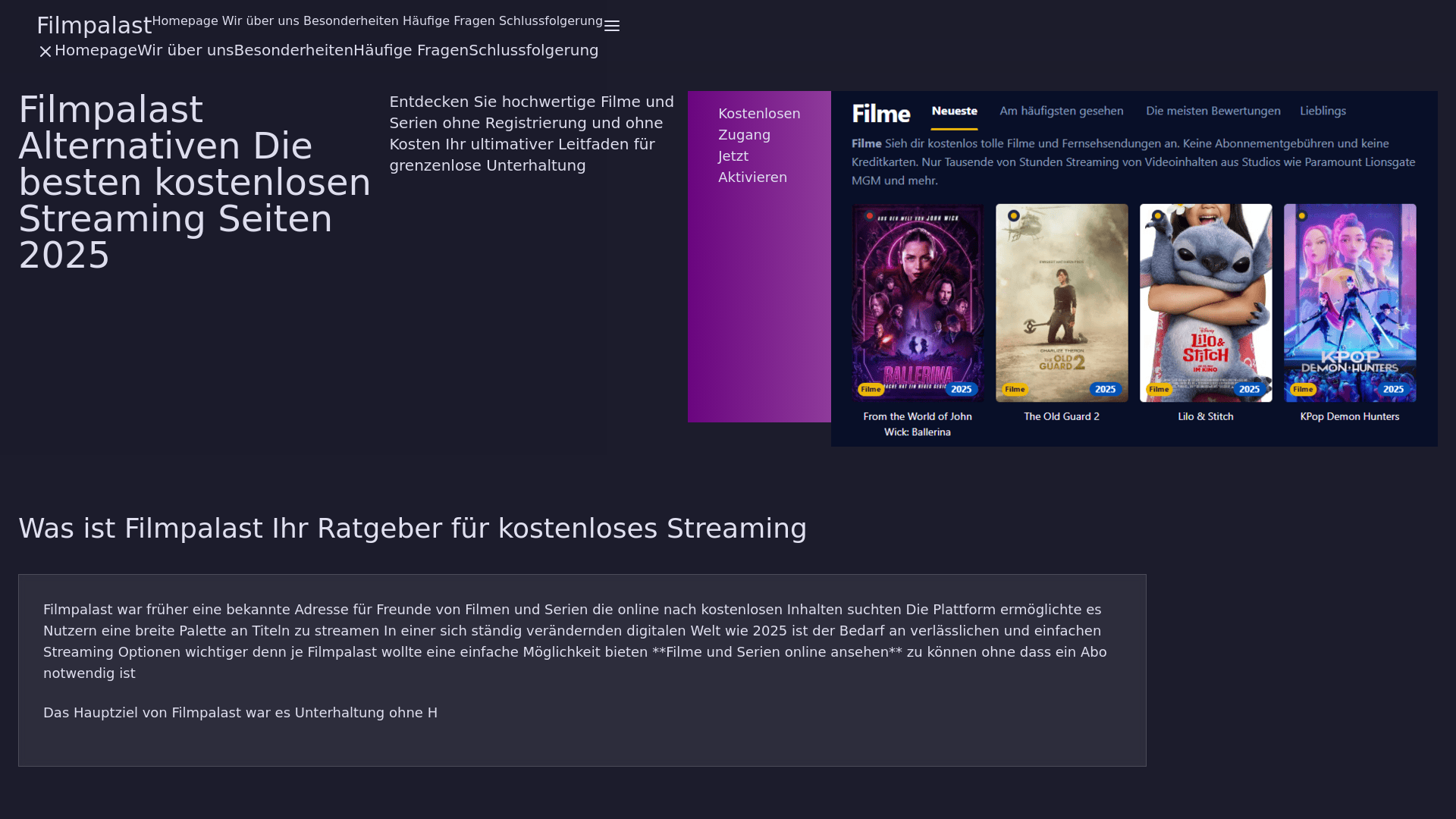Click the Filme Sieh dir kostenlos description

point(1134,162)
